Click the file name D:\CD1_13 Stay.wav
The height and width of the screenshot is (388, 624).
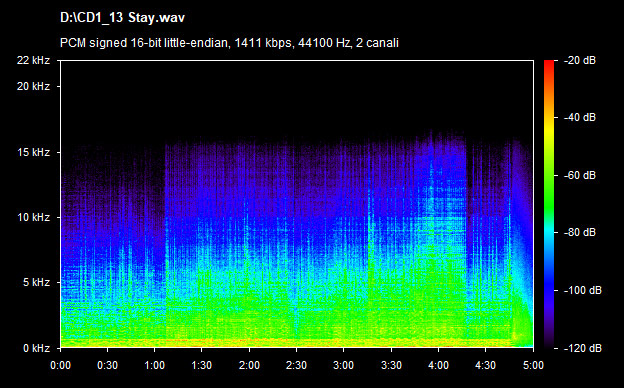tap(123, 18)
